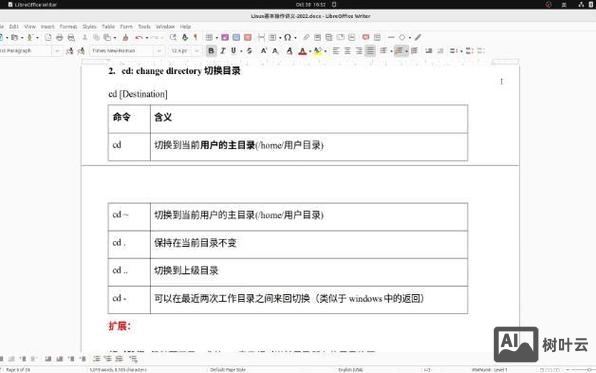The image size is (596, 373).
Task: Click the Insert Table grid icon
Action: (209, 37)
